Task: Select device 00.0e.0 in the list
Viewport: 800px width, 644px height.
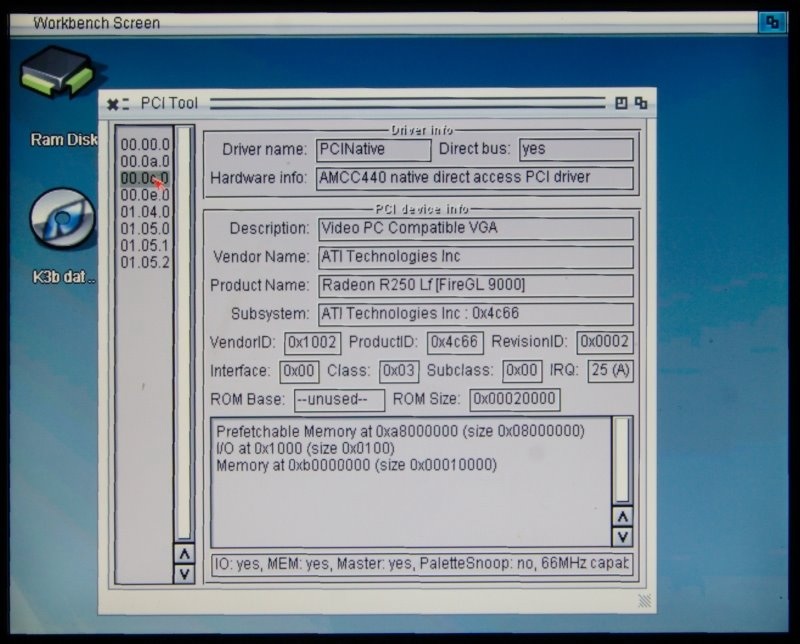Action: pyautogui.click(x=145, y=195)
